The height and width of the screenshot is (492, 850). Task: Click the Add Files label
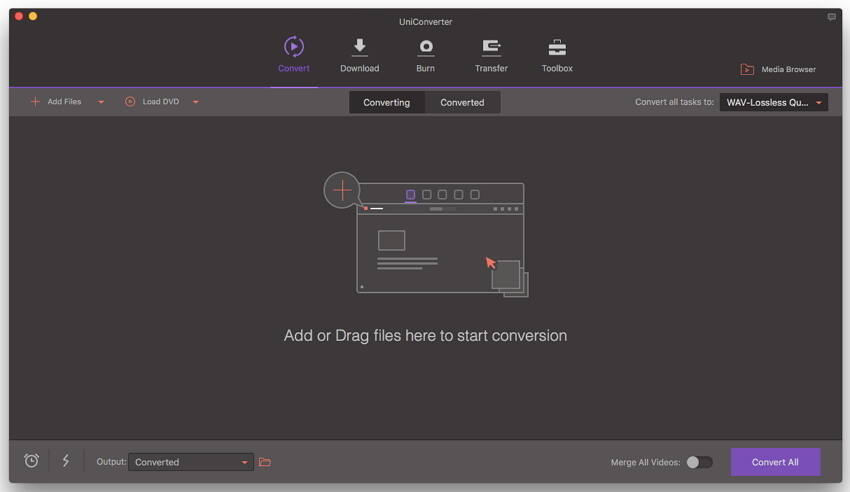64,101
